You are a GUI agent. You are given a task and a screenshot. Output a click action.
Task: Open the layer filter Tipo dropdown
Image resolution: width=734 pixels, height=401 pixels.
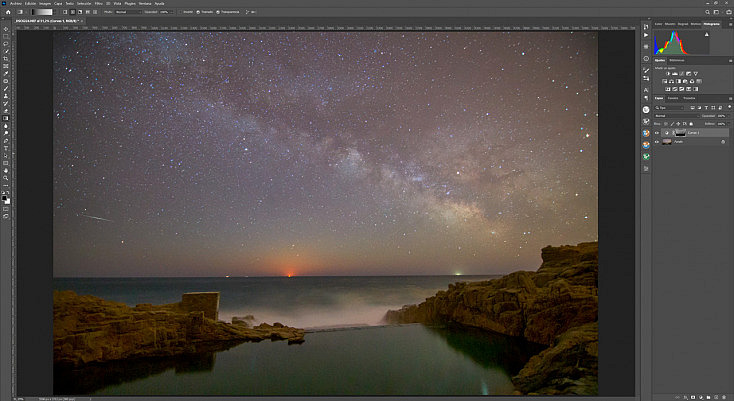point(669,108)
